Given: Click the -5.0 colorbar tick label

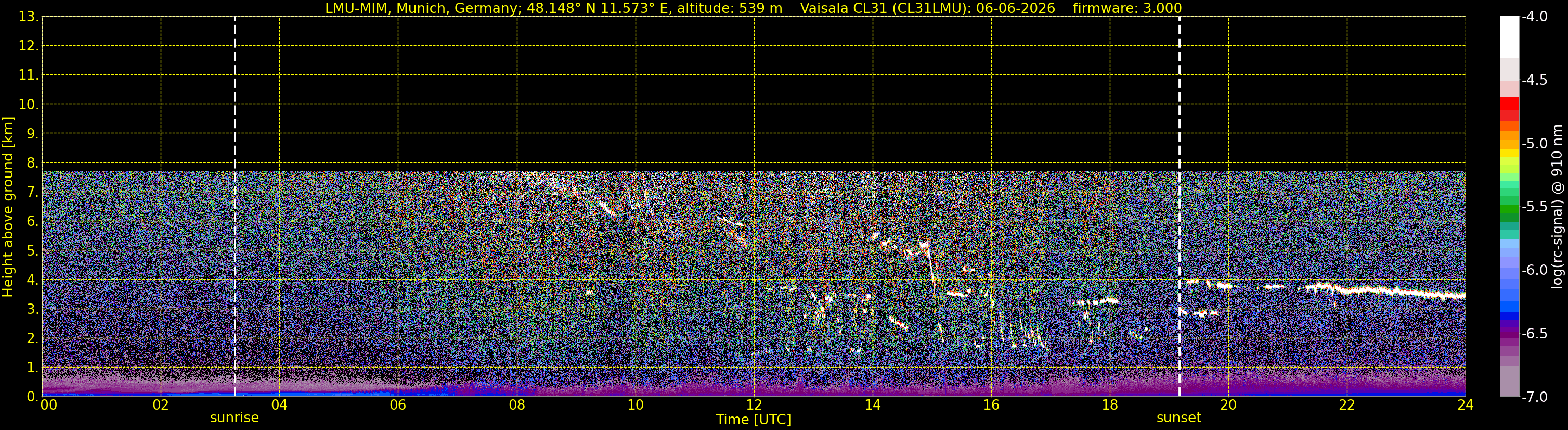Looking at the screenshot, I should coord(1534,144).
